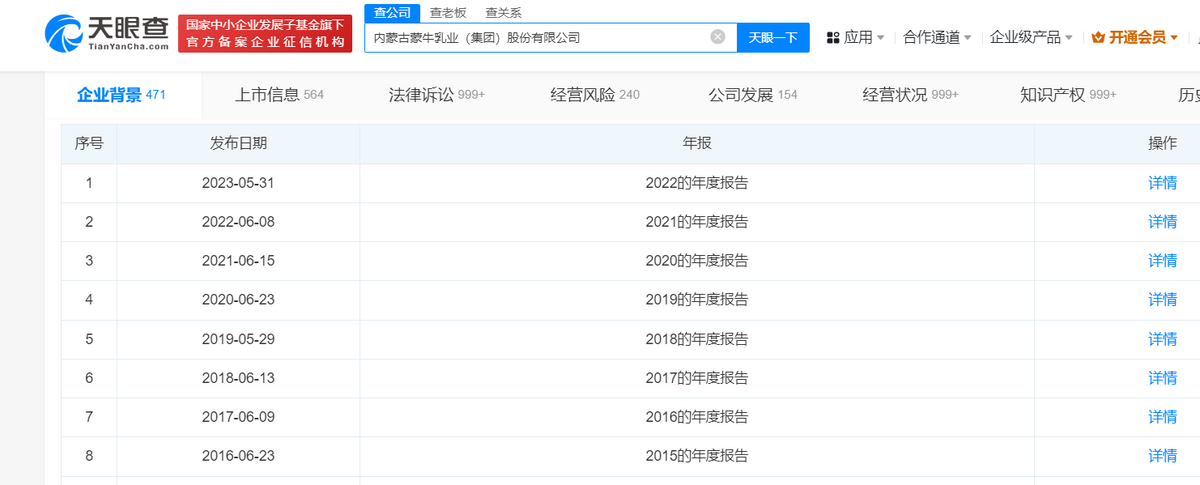
Task: Click the date 2017-06-09
Action: [238, 417]
